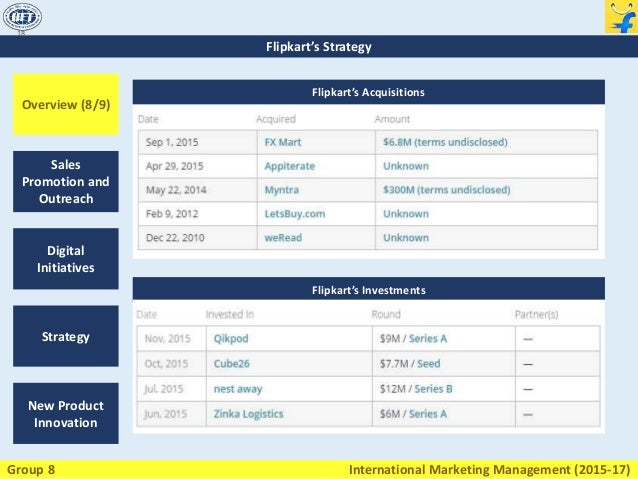This screenshot has width=638, height=479.
Task: Click the Flipkart's Acquisitions header
Action: pos(369,92)
